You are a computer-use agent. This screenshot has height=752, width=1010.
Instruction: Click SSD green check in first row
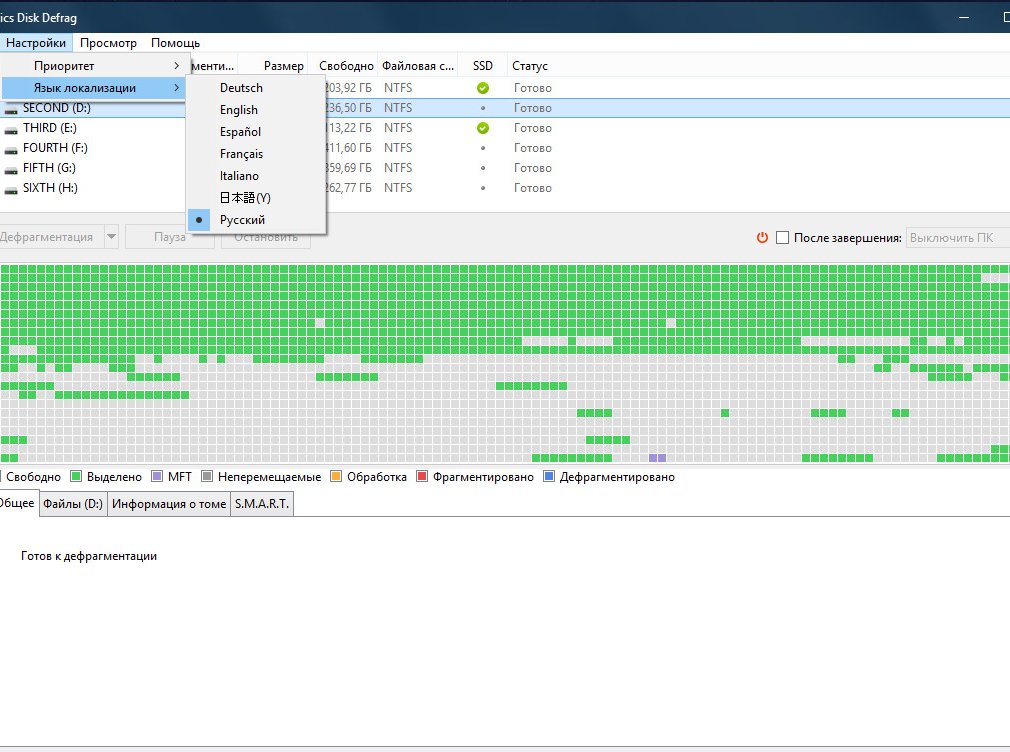(x=482, y=88)
